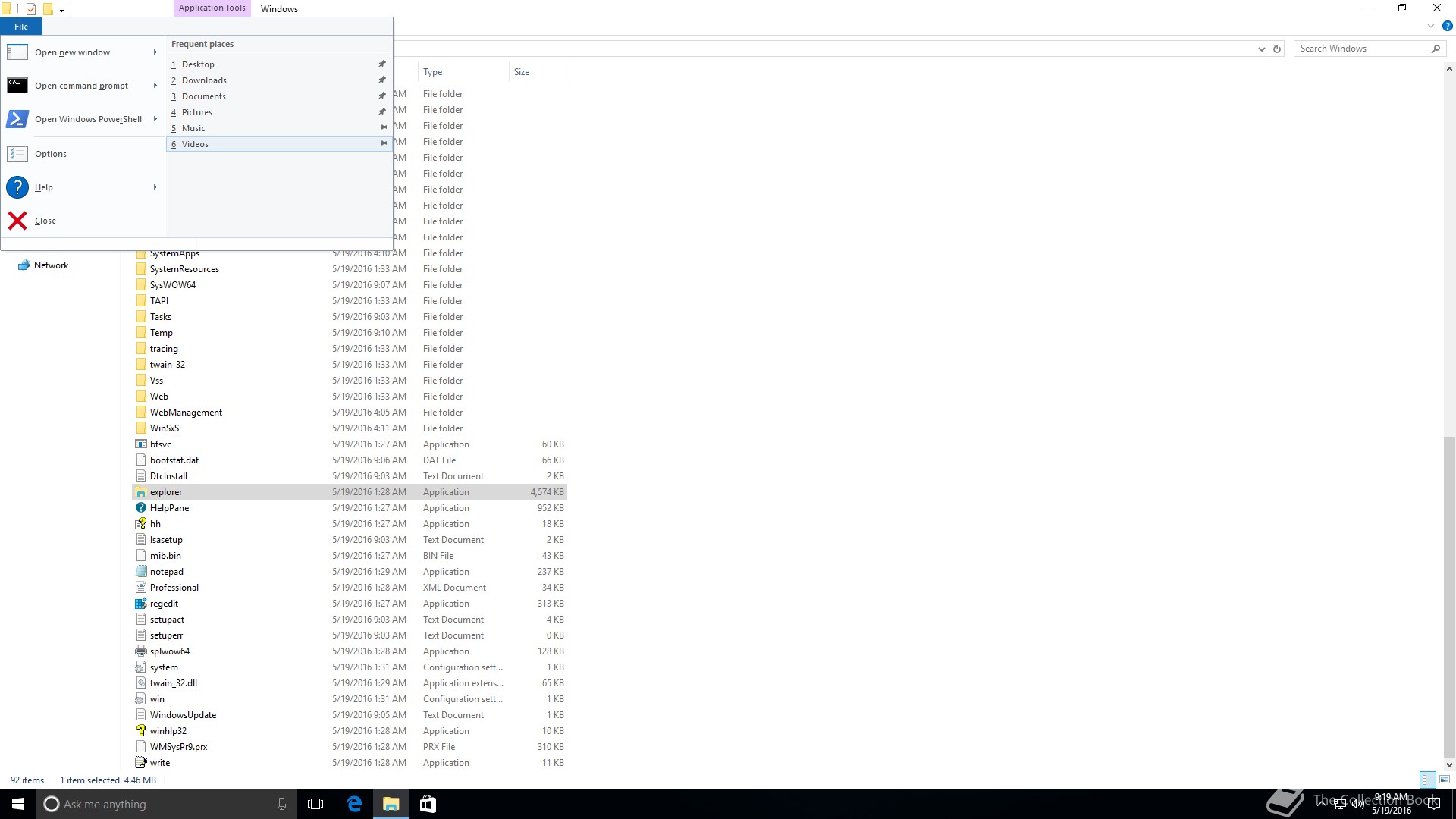
Task: Click the notepad file icon
Action: 140,572
